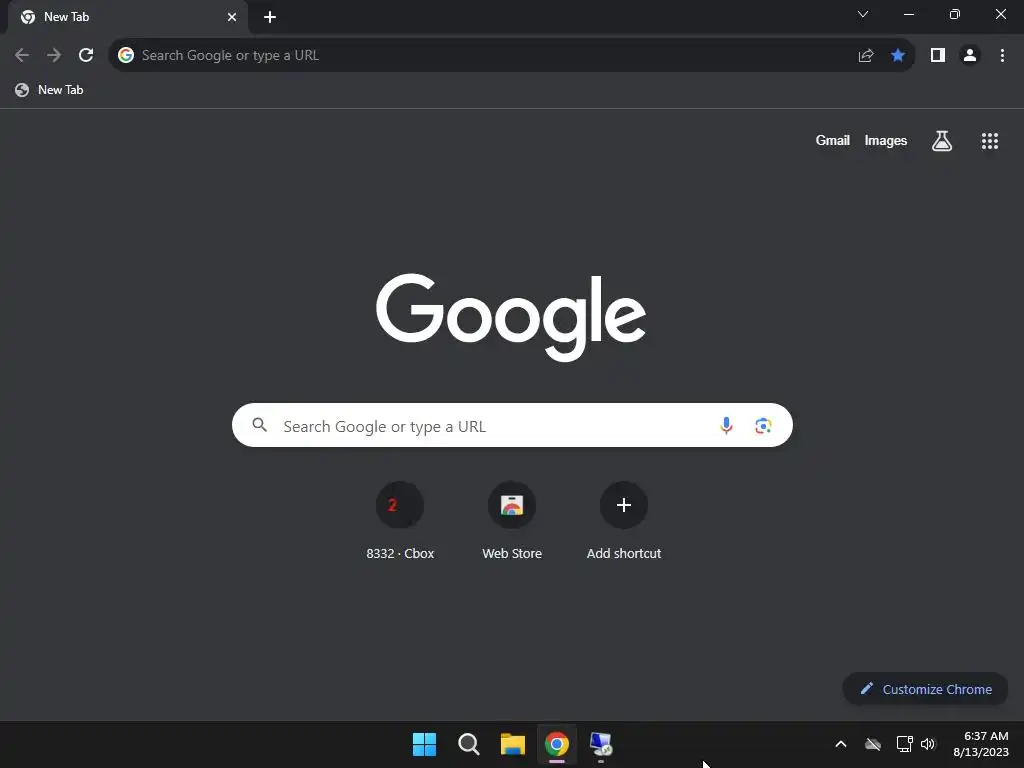Image resolution: width=1024 pixels, height=768 pixels.
Task: Add a new shortcut
Action: point(624,521)
